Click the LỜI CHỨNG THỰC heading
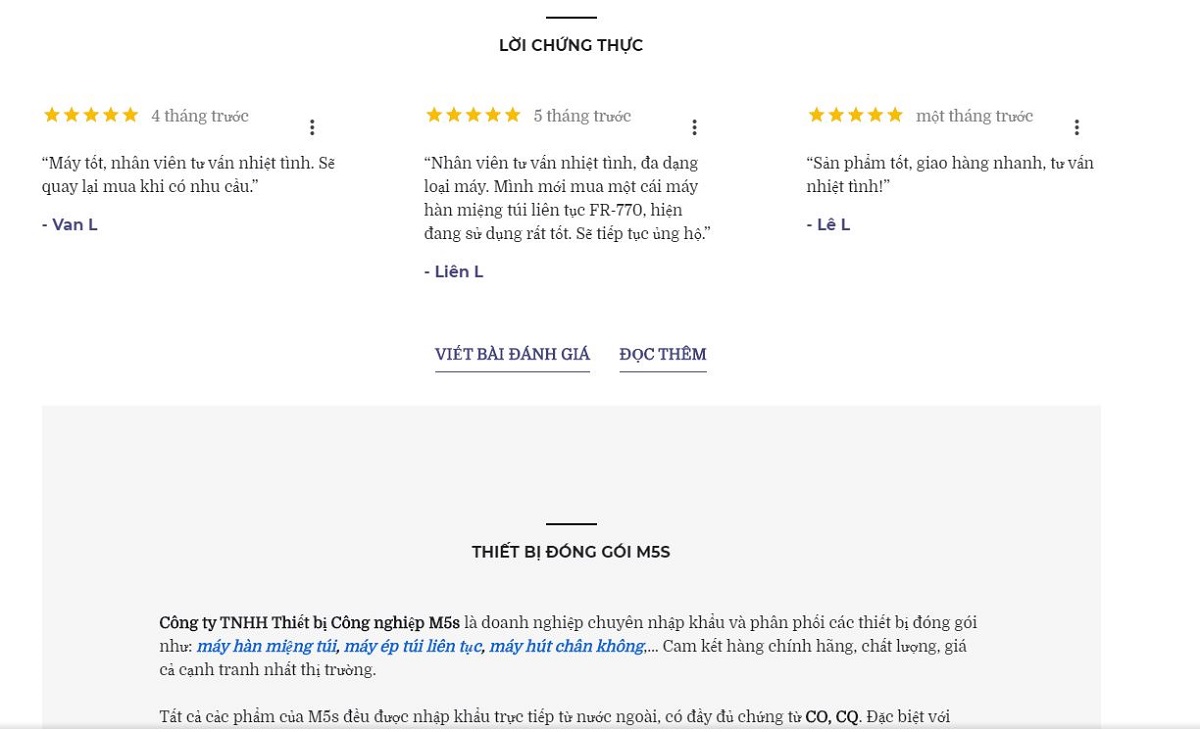The image size is (1200, 732). 571,45
